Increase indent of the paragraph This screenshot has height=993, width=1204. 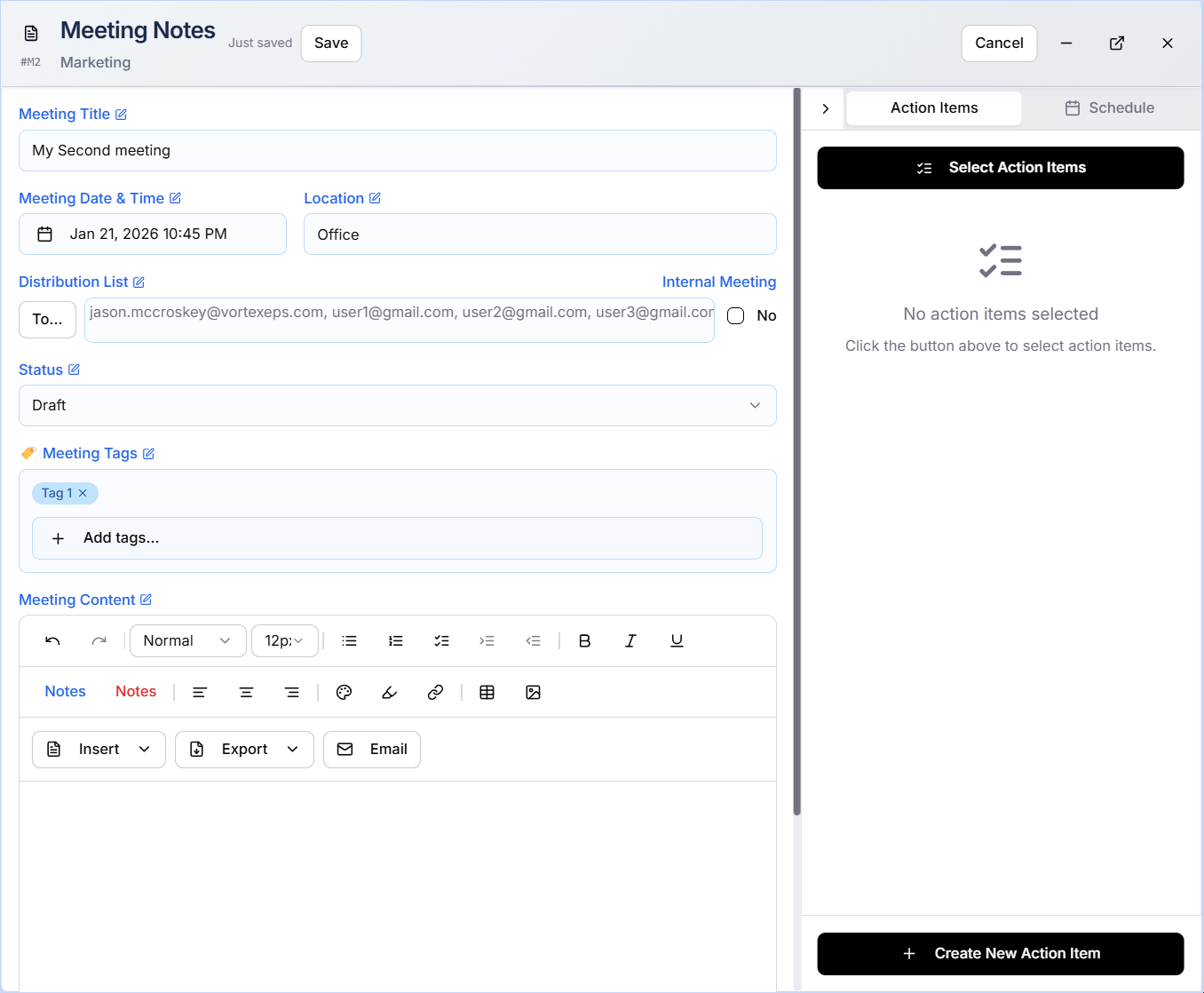tap(487, 640)
